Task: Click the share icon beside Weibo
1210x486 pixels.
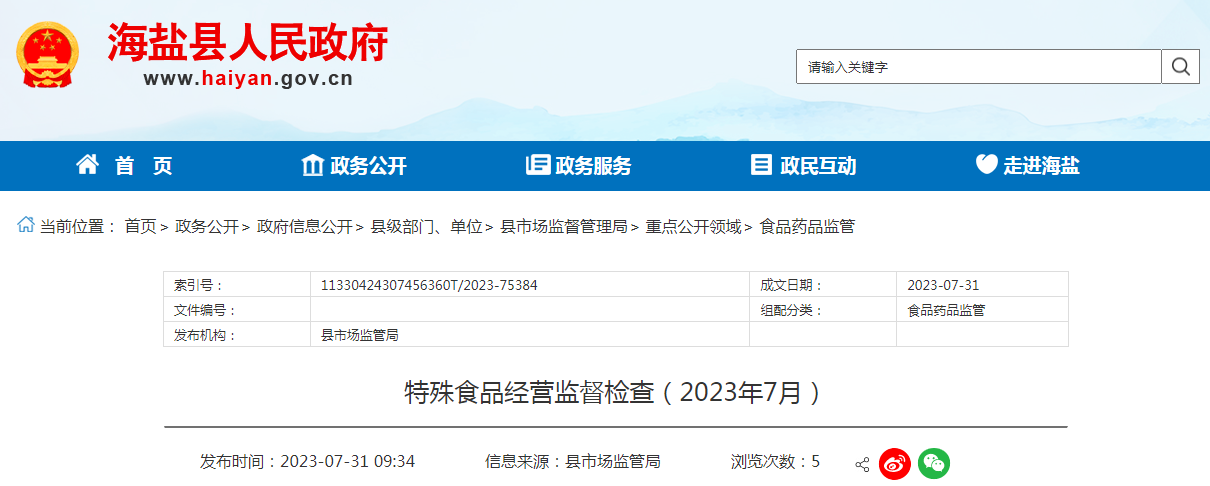Action: point(862,464)
